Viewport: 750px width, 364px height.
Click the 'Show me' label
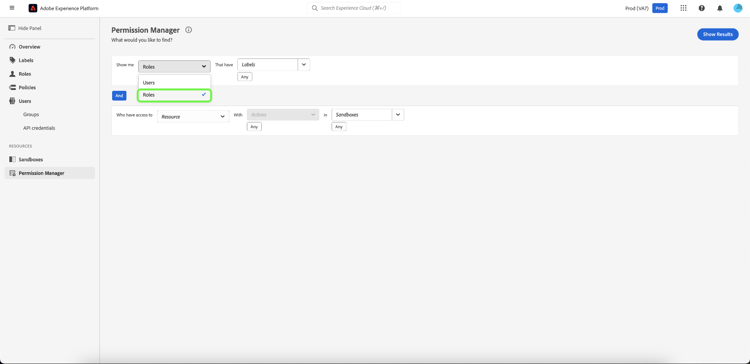(125, 65)
